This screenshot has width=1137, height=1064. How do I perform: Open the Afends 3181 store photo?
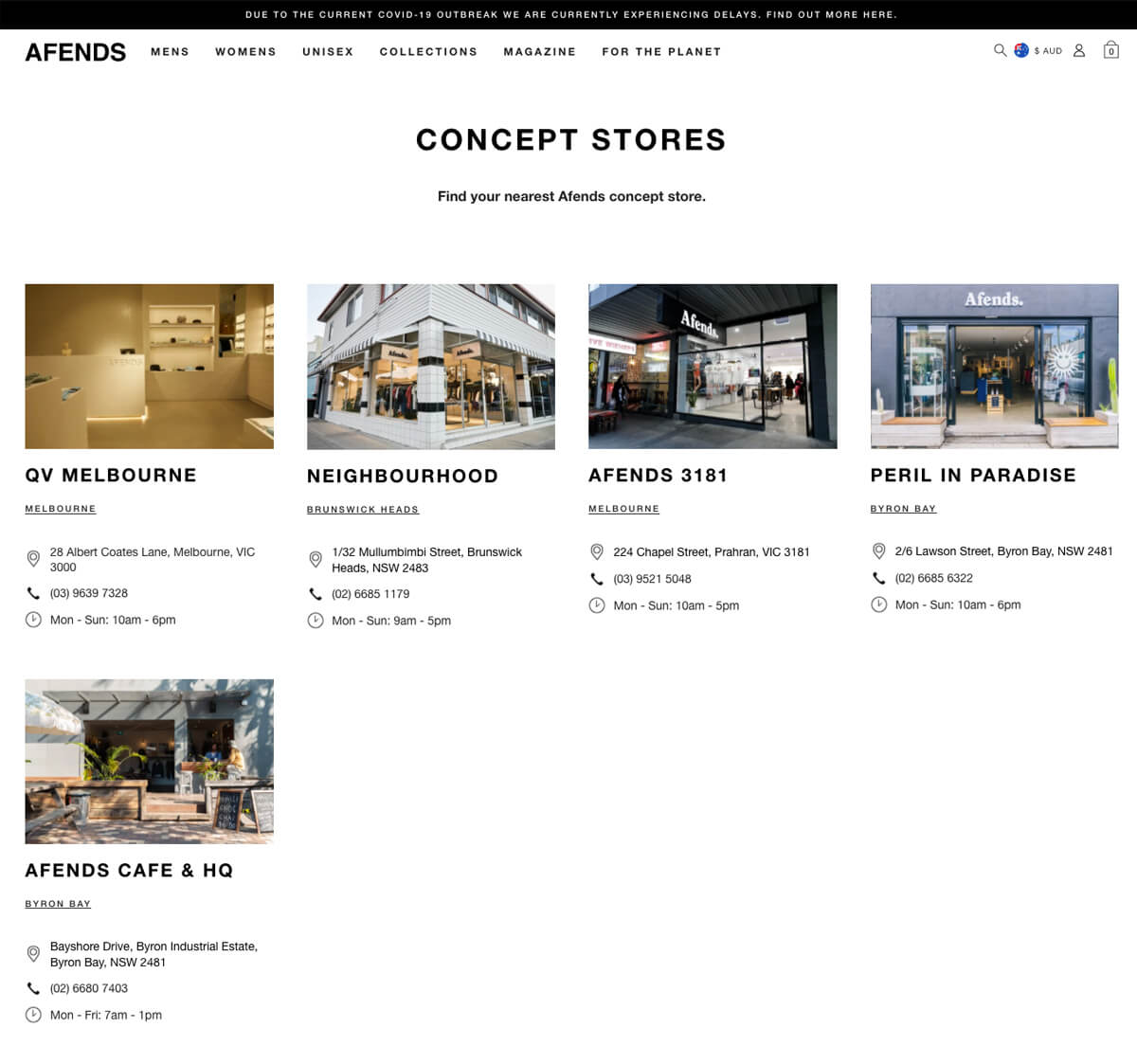point(713,367)
